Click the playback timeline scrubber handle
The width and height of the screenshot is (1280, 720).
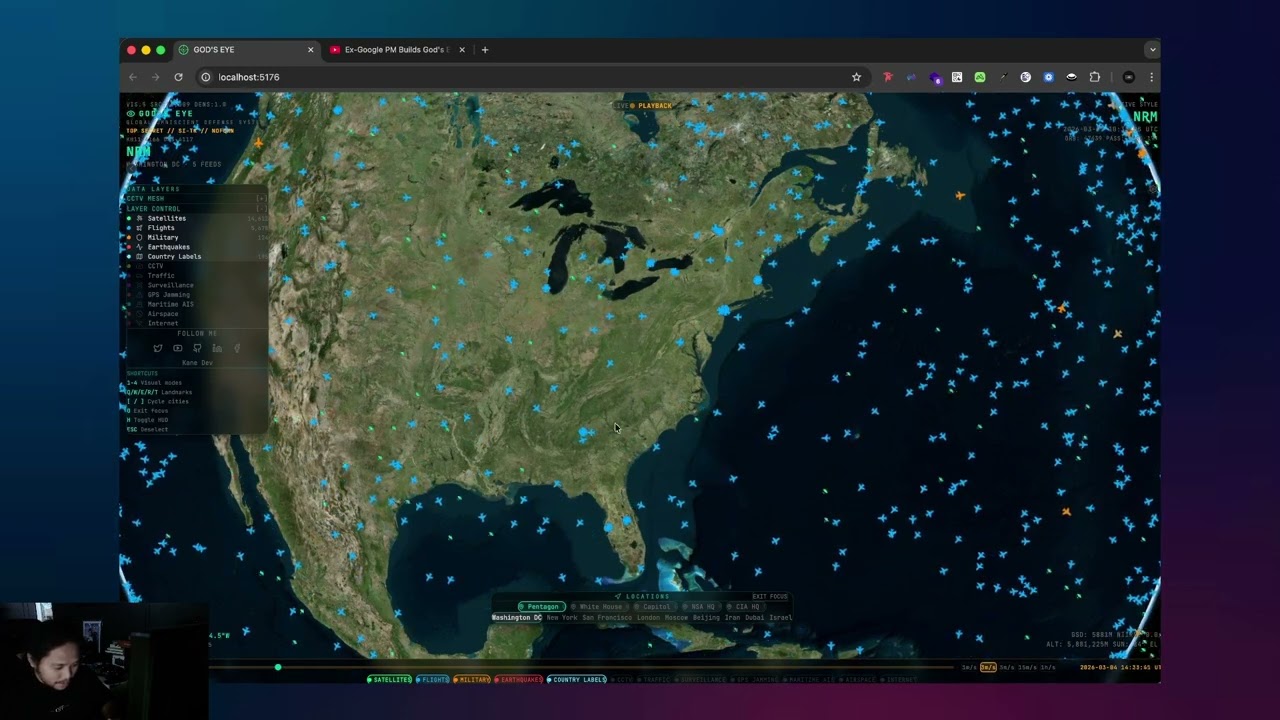[x=278, y=667]
